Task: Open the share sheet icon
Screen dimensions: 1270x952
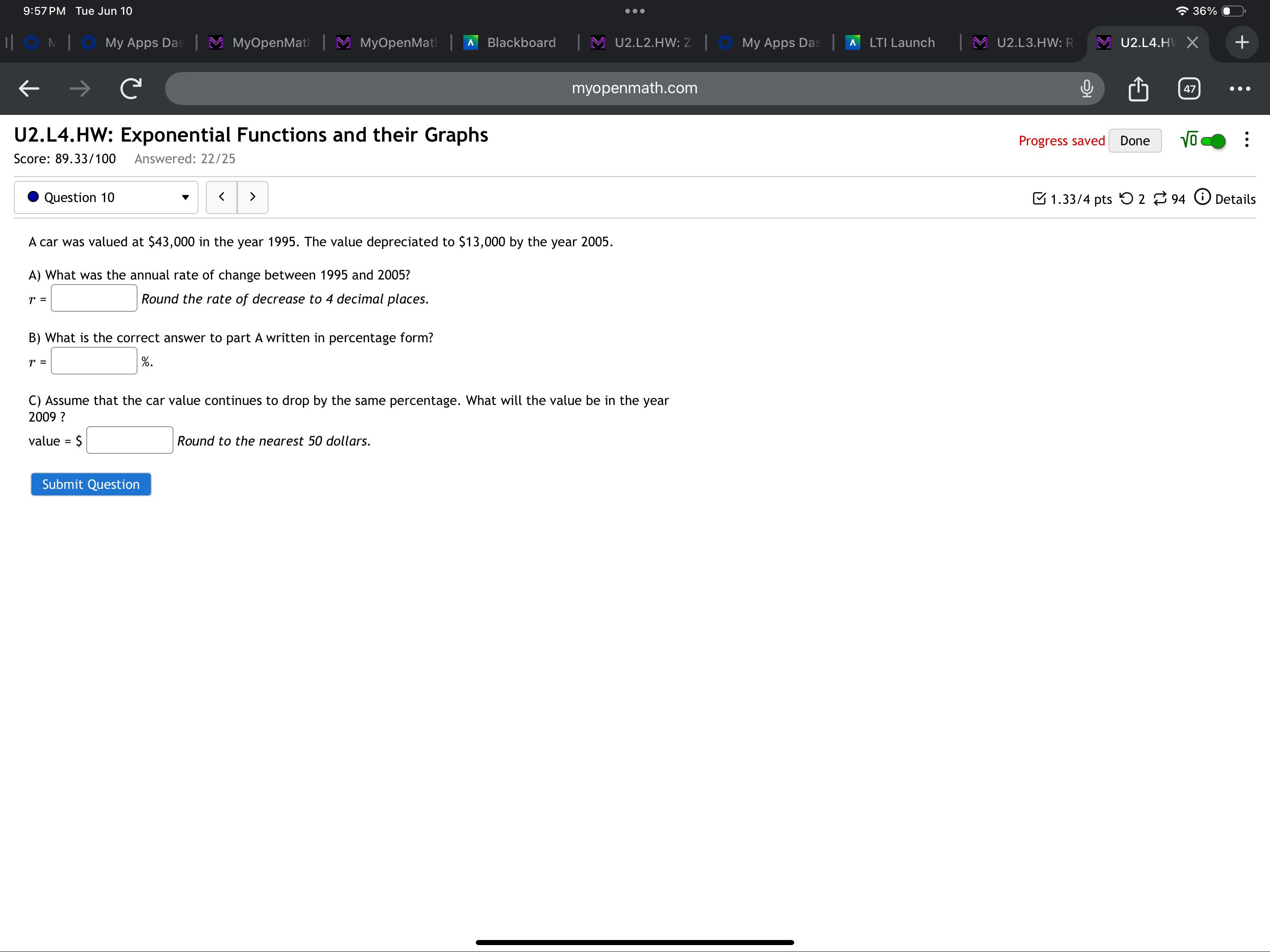Action: click(x=1138, y=89)
